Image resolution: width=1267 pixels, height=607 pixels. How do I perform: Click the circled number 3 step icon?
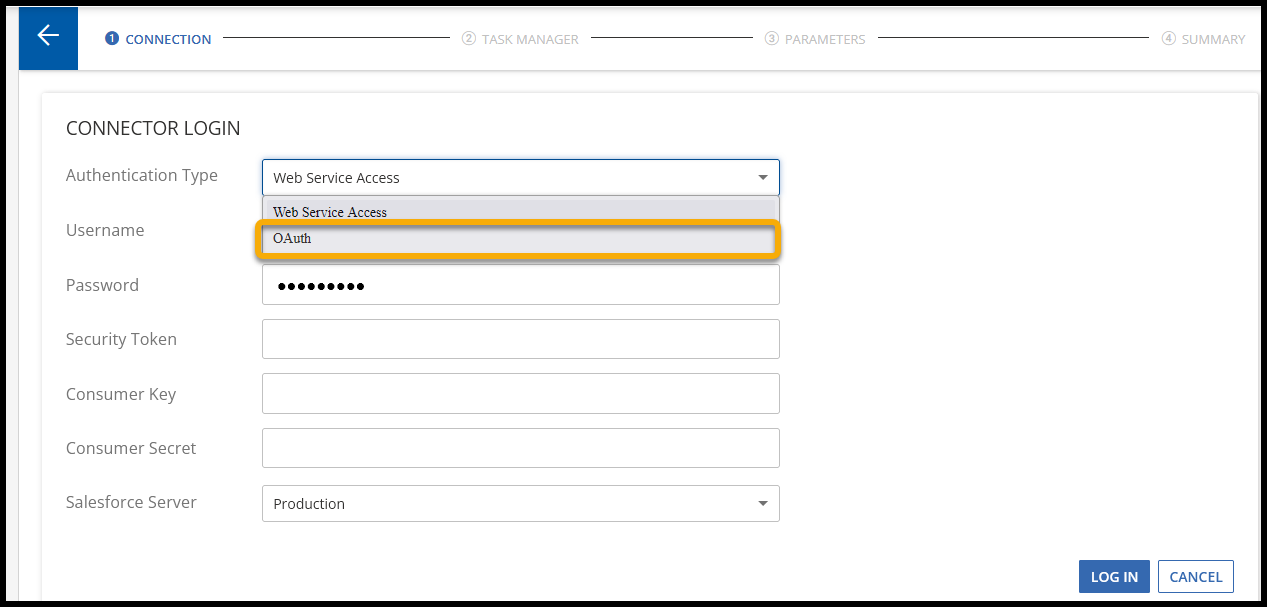pyautogui.click(x=771, y=39)
